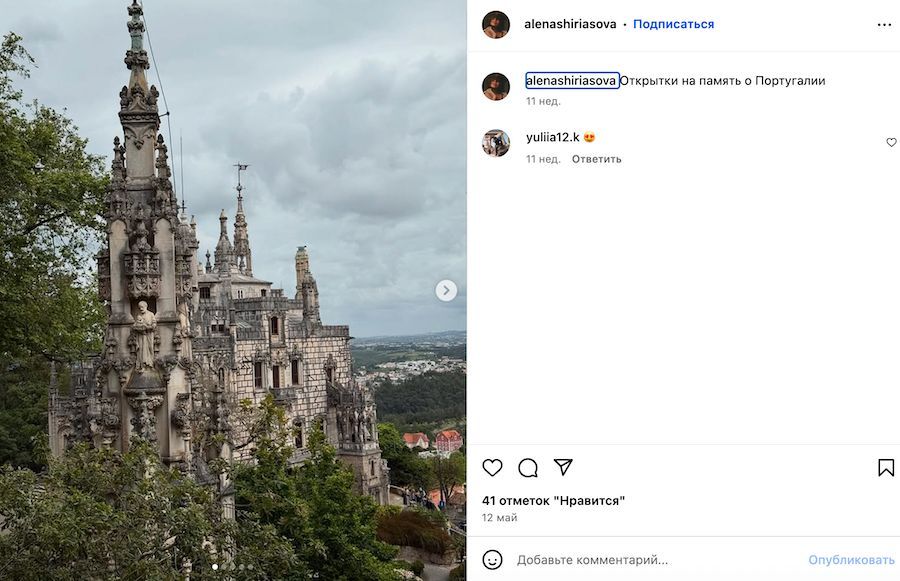This screenshot has height=581, width=900.
Task: Open alenashiriasova's avatar in the post header
Action: click(496, 24)
